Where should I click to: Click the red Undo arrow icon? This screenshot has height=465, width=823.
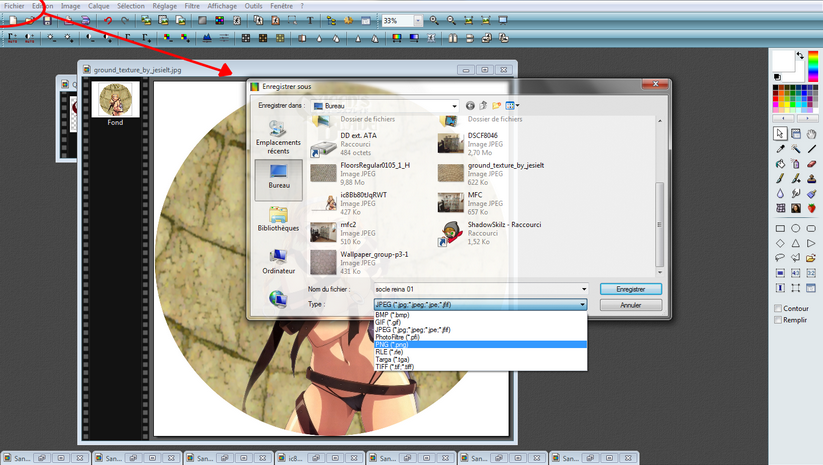tap(108, 20)
